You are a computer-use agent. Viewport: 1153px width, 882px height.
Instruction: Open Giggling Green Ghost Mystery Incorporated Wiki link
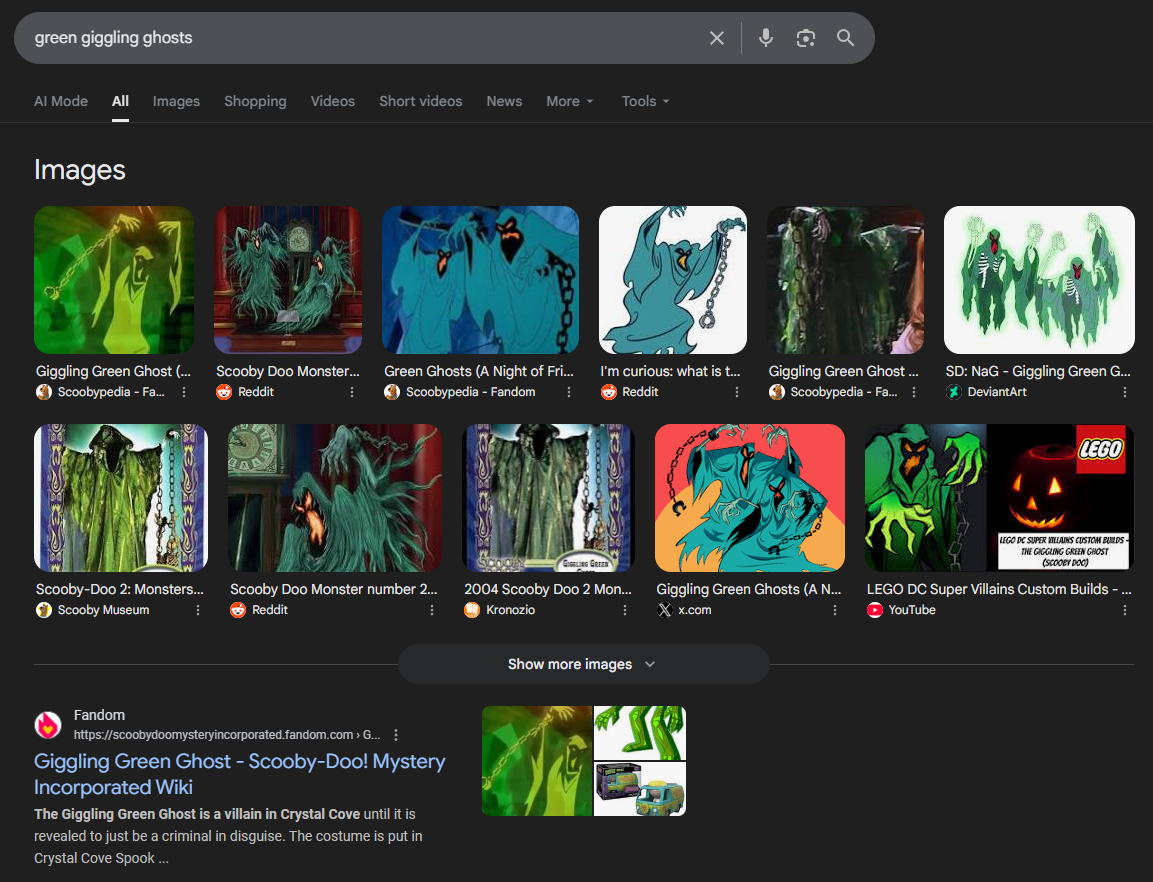click(239, 774)
